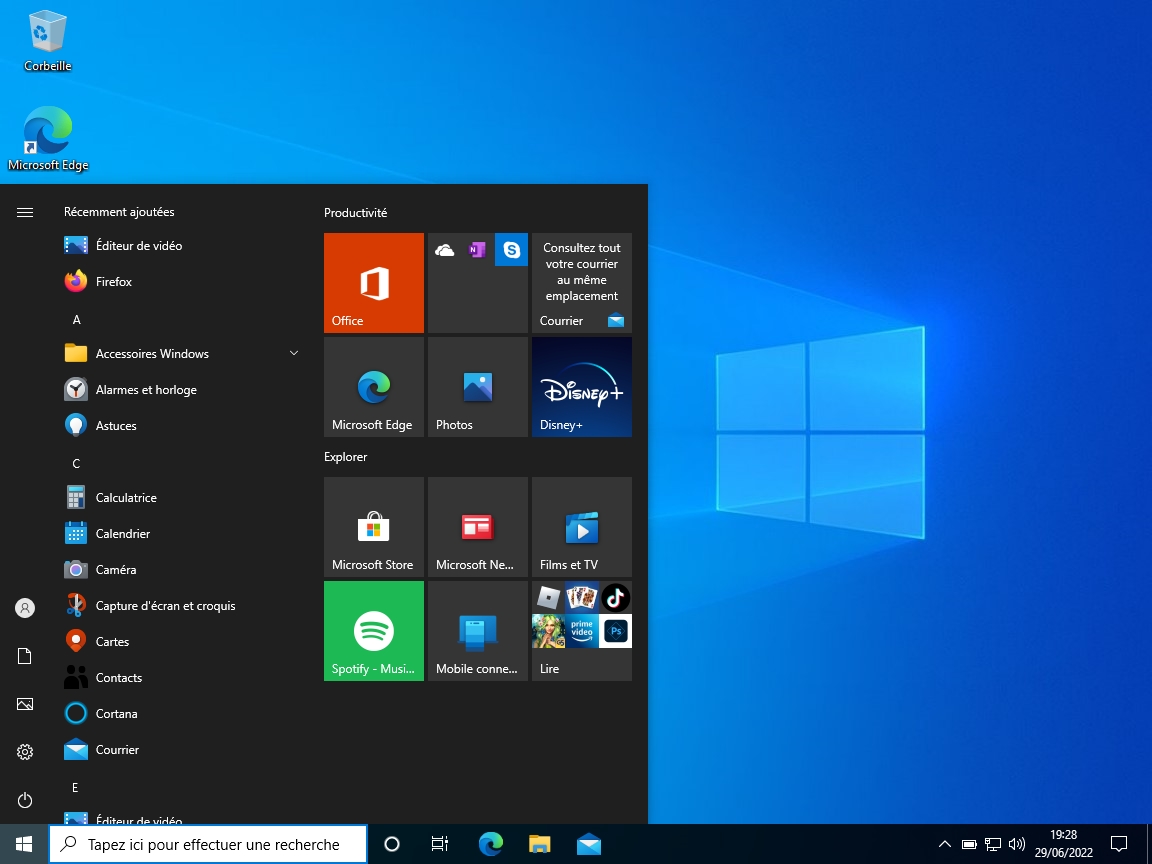Open the user account button

[25, 608]
